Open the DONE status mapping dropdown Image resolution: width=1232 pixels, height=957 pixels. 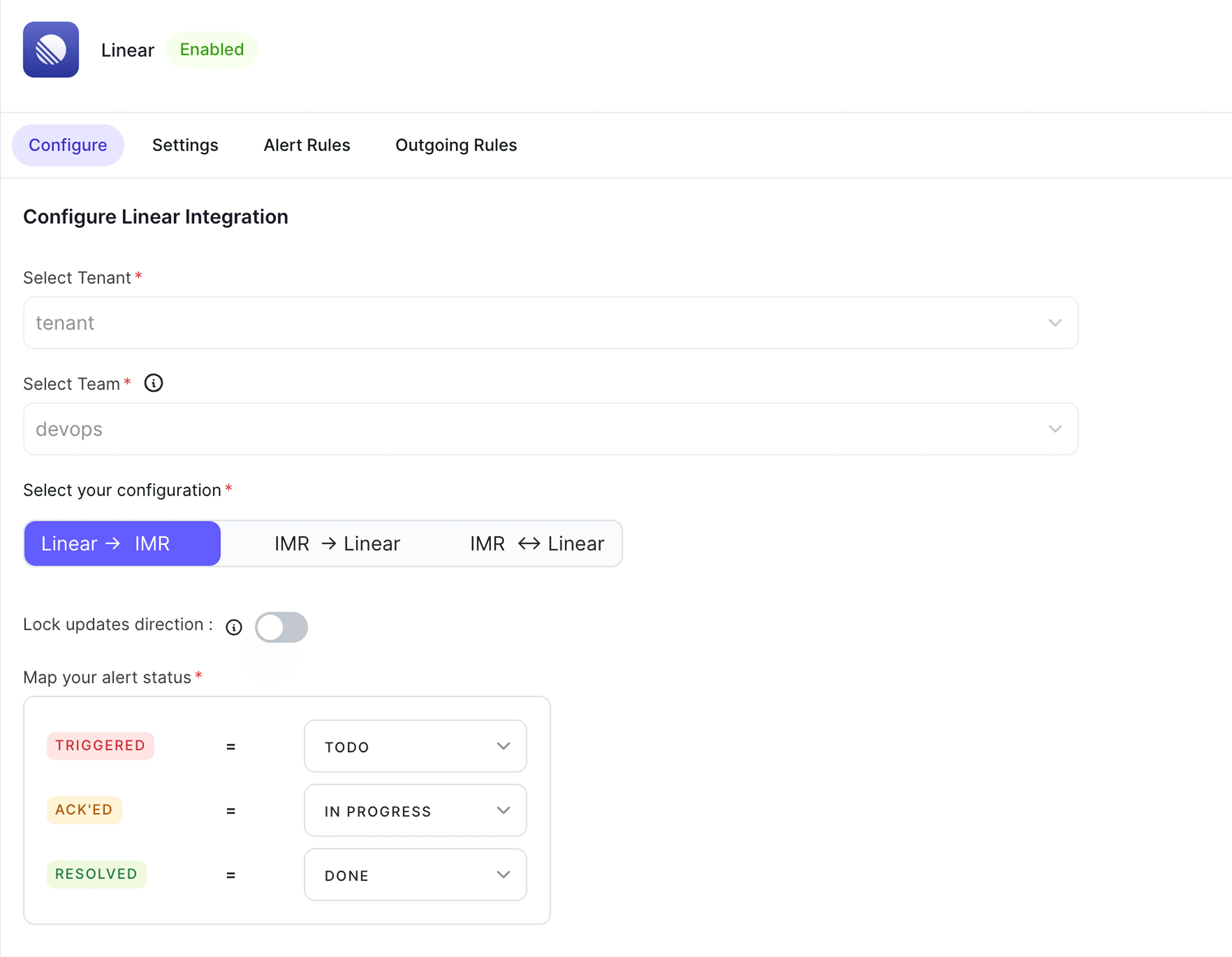(x=415, y=875)
